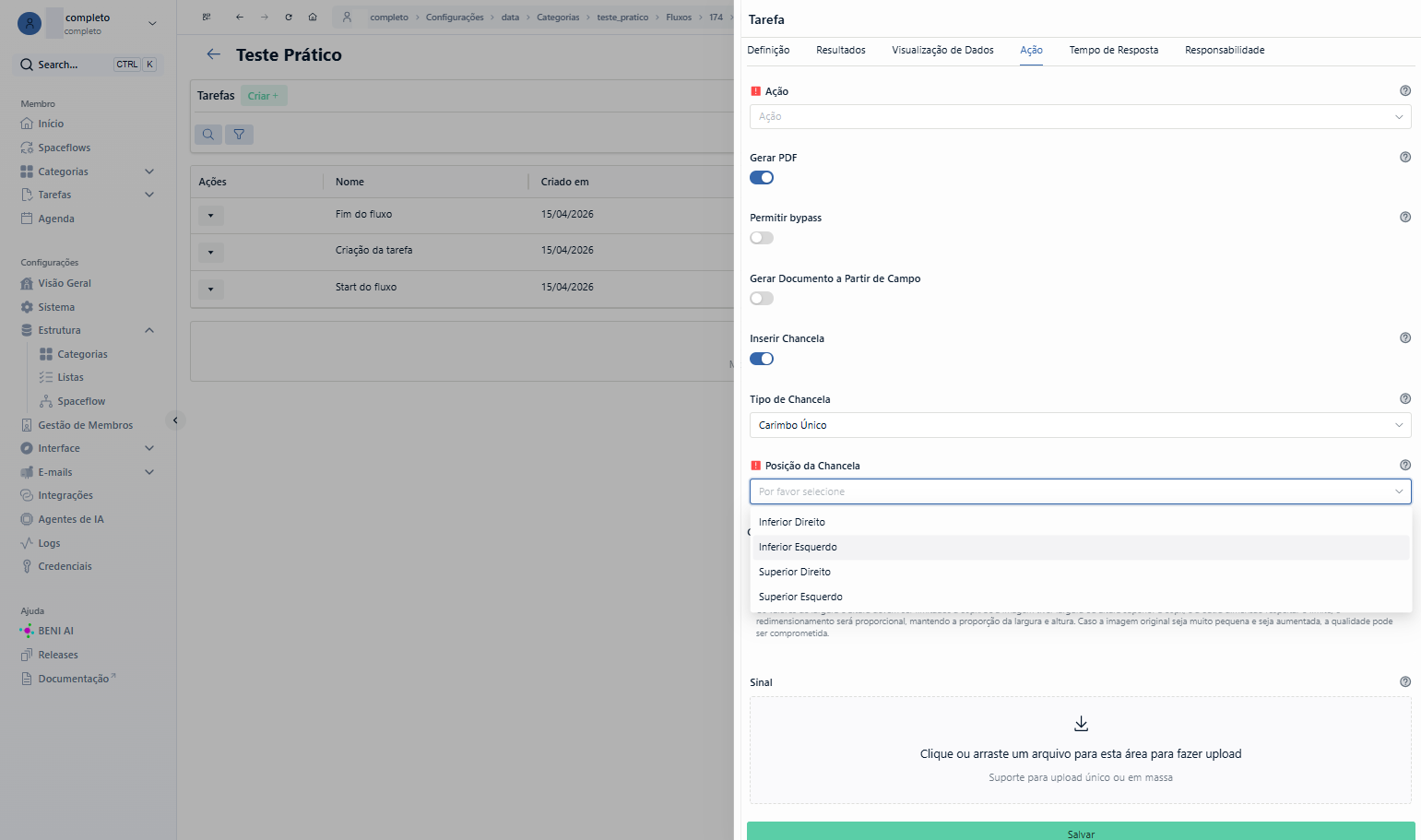Open Tipo de Chancela dropdown showing Carimbo Único
This screenshot has height=840, width=1421.
(1080, 425)
